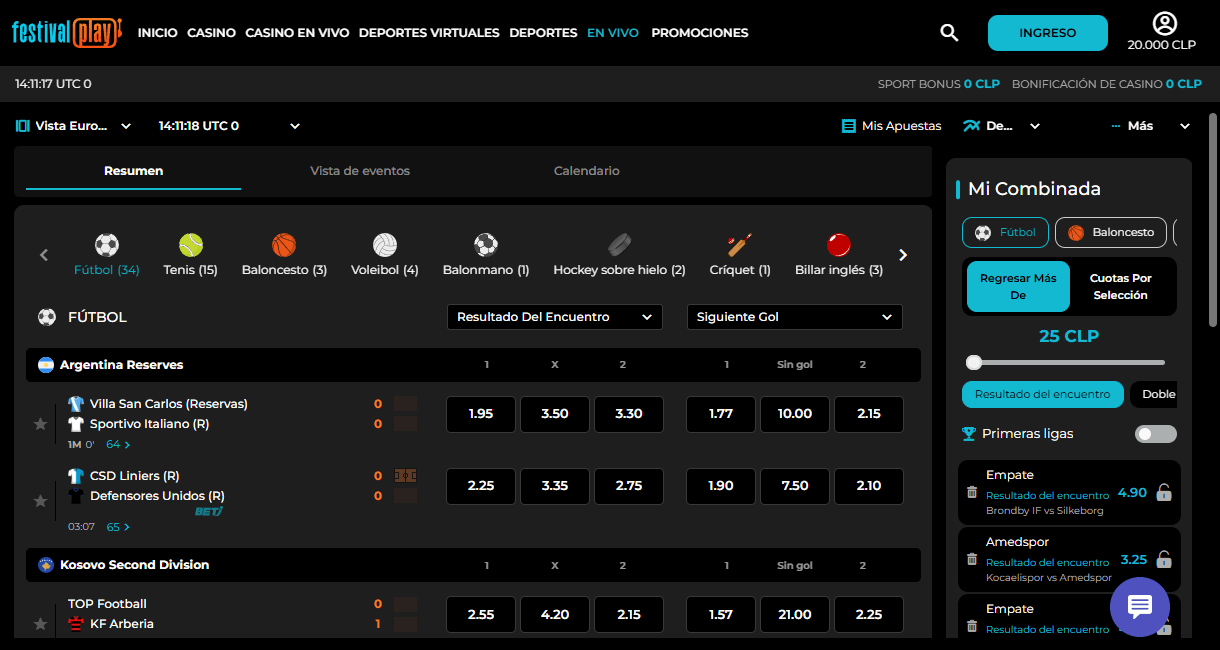This screenshot has height=650, width=1220.
Task: Switch to Resumen tab
Action: pos(134,171)
